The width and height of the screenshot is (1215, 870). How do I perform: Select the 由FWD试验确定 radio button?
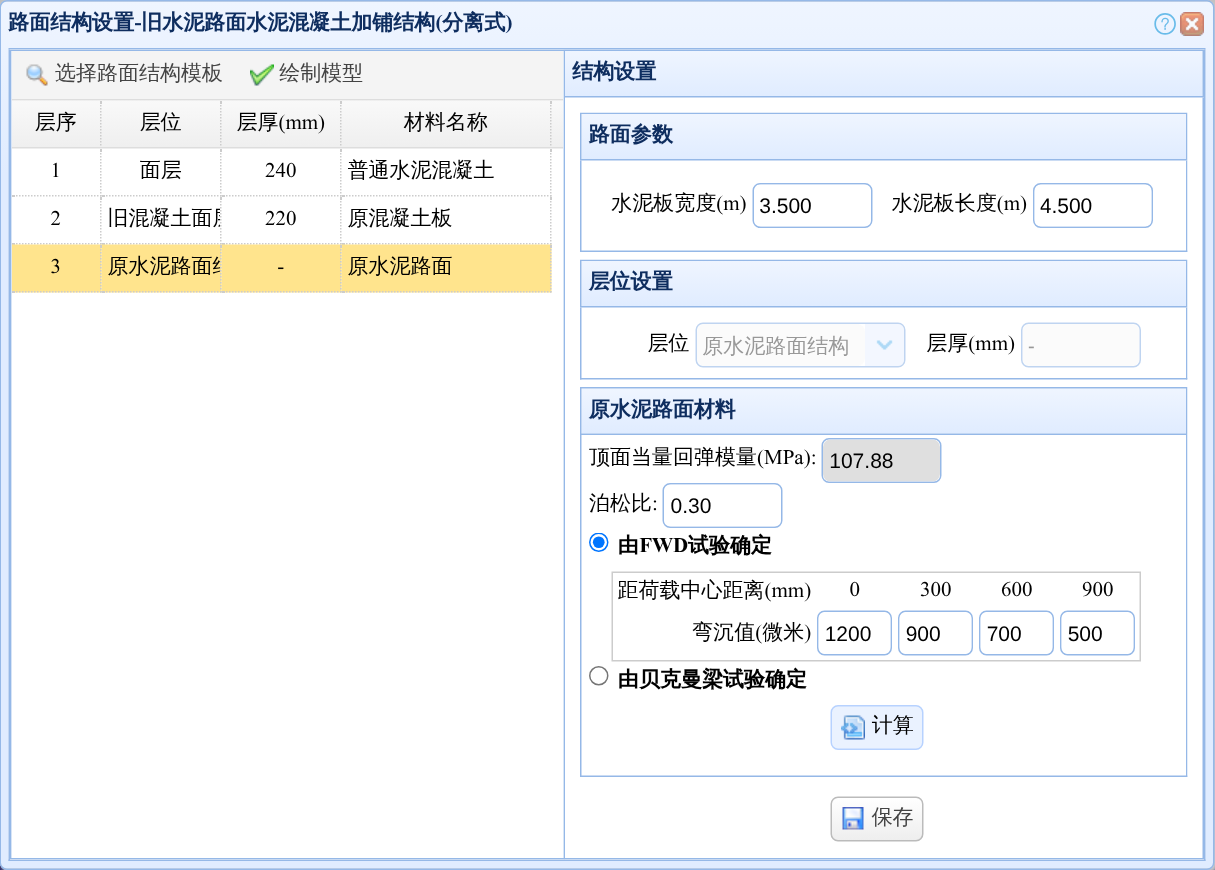[x=599, y=543]
